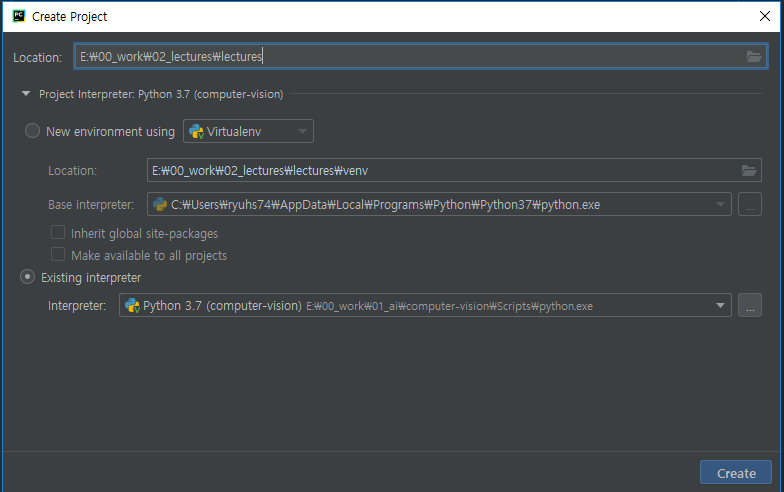Click 'New environment using' label text
This screenshot has width=784, height=492.
tap(110, 132)
